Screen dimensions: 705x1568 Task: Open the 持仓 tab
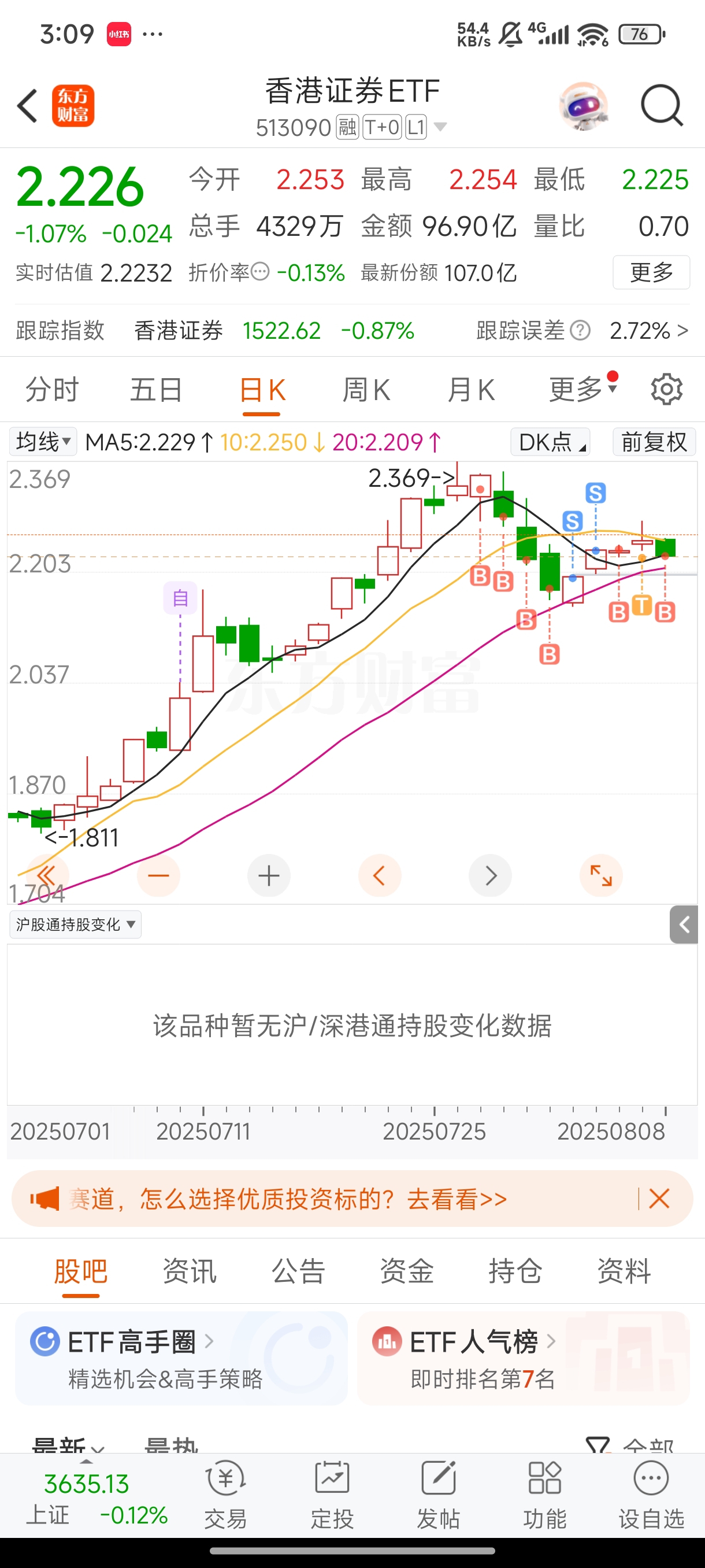point(515,1271)
